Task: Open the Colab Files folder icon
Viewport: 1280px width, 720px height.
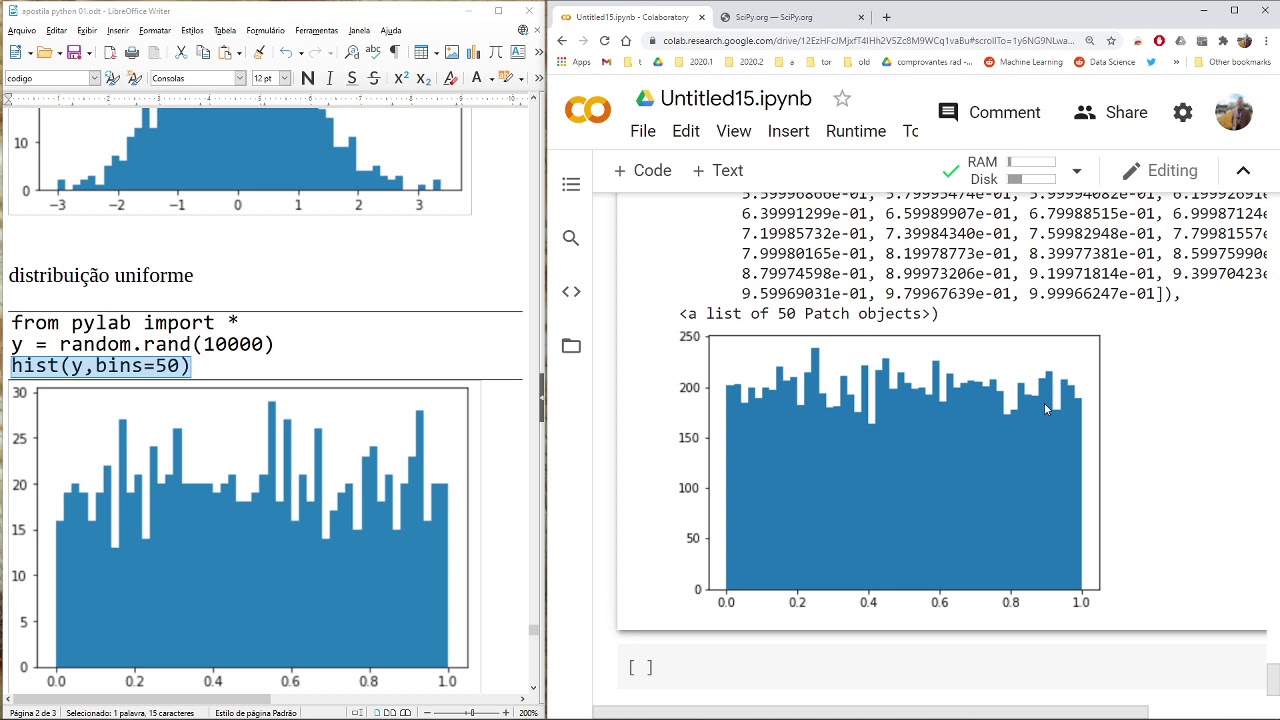Action: [571, 346]
